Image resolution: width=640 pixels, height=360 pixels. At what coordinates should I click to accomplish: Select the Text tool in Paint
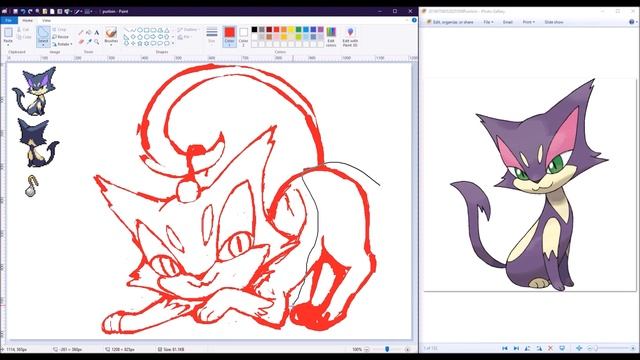97,32
